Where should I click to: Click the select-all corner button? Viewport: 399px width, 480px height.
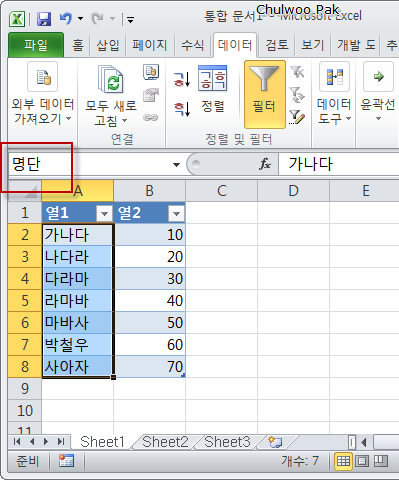pyautogui.click(x=25, y=191)
